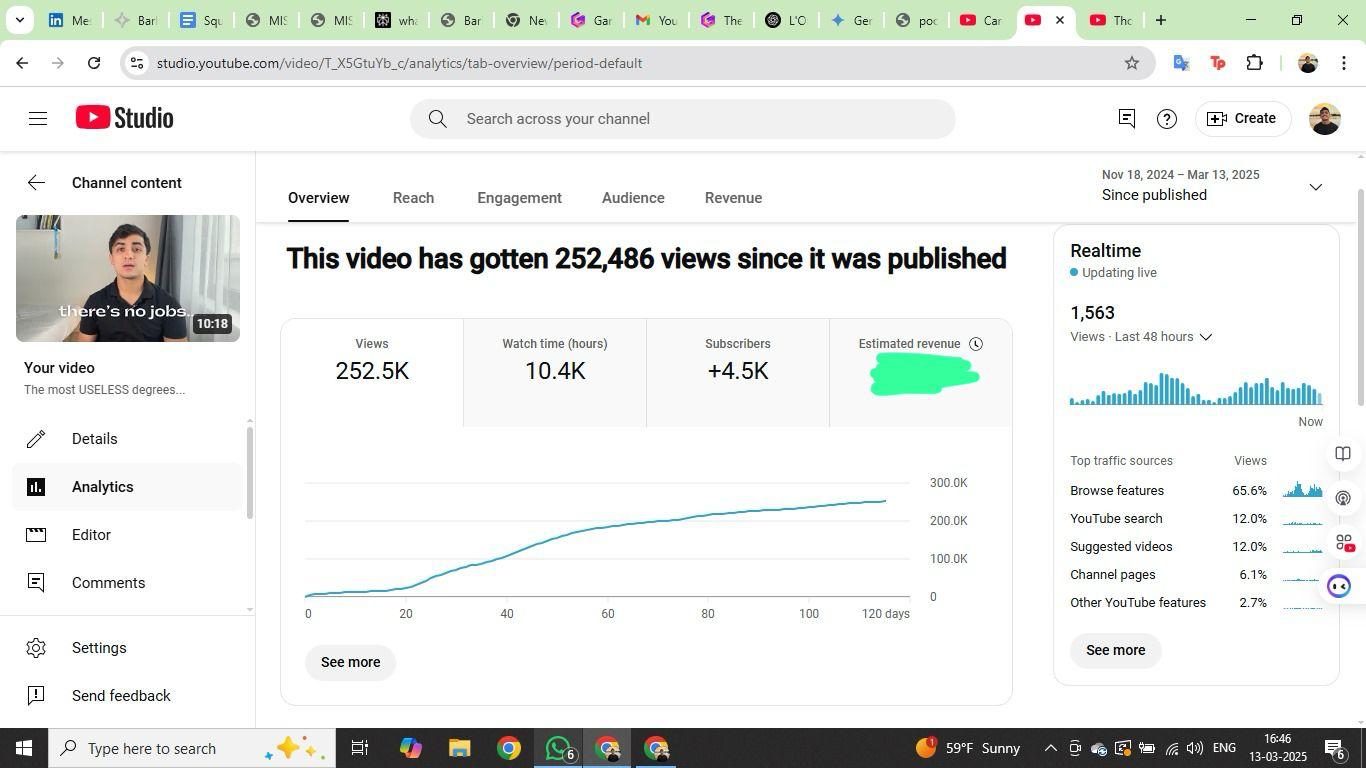This screenshot has height=768, width=1366.
Task: Open the browser extensions puzzle icon
Action: pyautogui.click(x=1254, y=63)
